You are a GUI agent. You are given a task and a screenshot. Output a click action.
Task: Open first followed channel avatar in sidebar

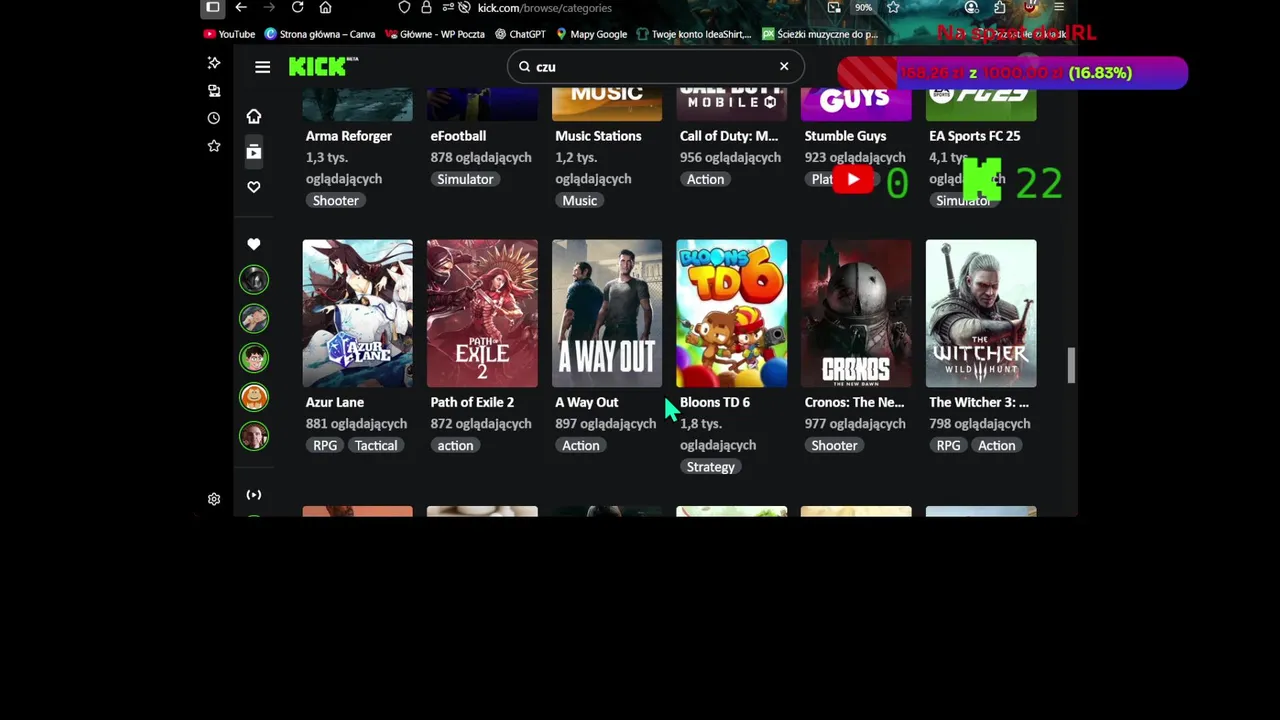(254, 279)
